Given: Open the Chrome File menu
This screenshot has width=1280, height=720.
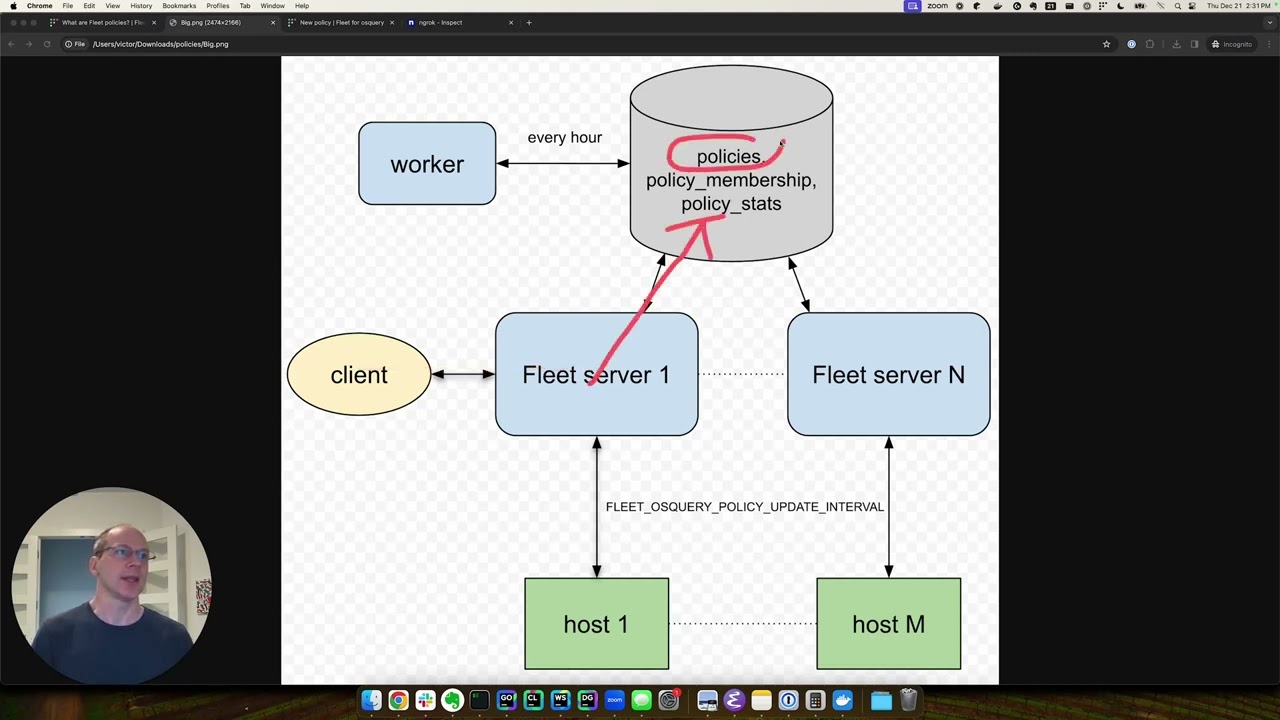Looking at the screenshot, I should pos(67,6).
